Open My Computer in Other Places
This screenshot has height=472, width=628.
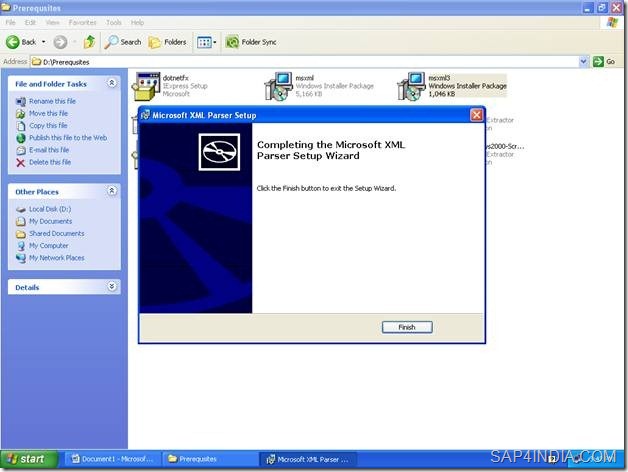tap(48, 246)
